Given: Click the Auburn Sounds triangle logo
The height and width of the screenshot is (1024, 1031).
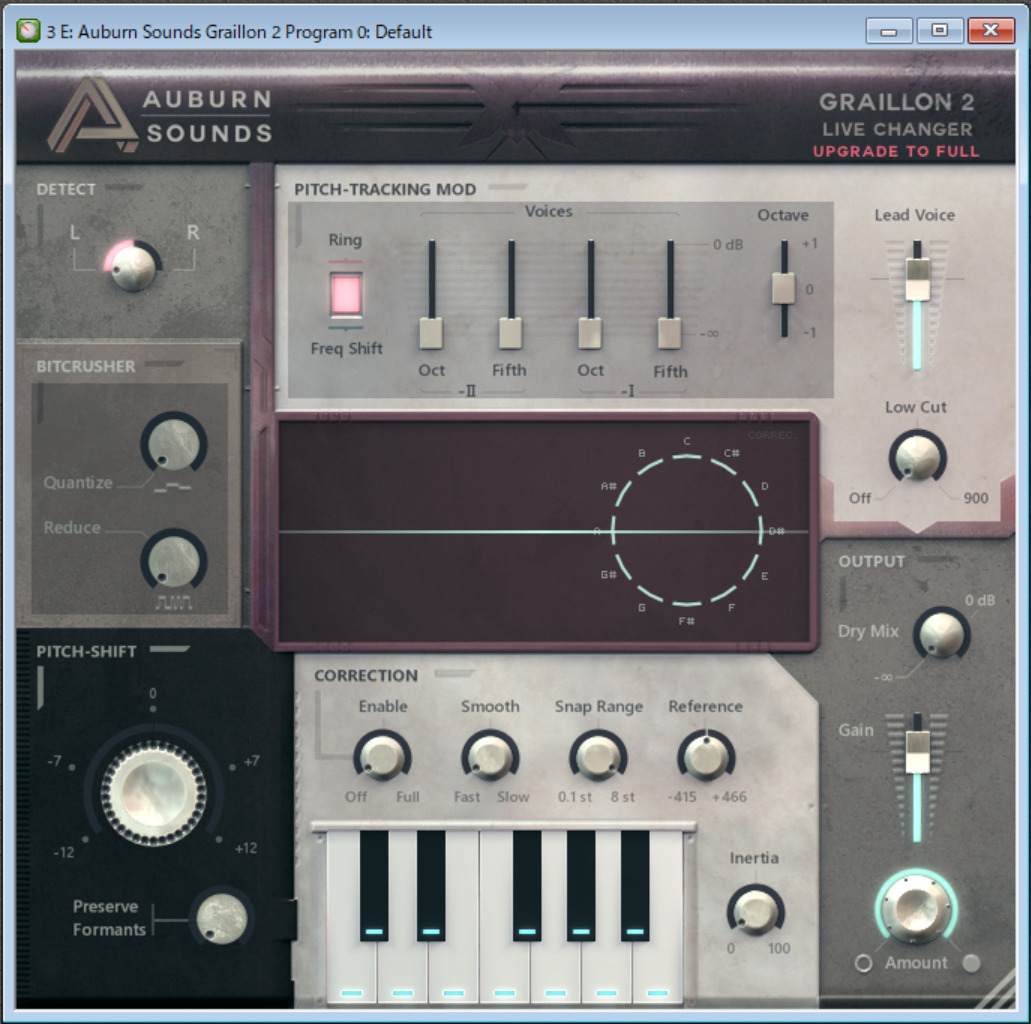Looking at the screenshot, I should tap(93, 116).
